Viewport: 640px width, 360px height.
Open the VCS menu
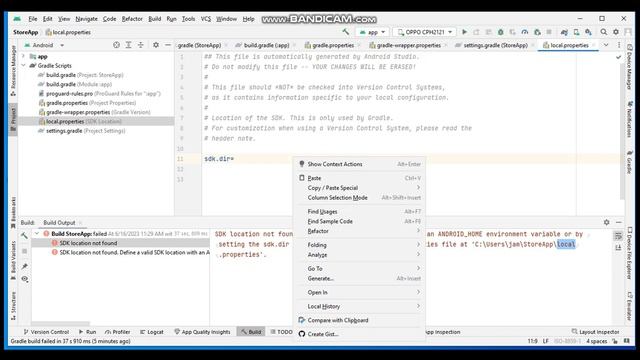click(x=206, y=19)
